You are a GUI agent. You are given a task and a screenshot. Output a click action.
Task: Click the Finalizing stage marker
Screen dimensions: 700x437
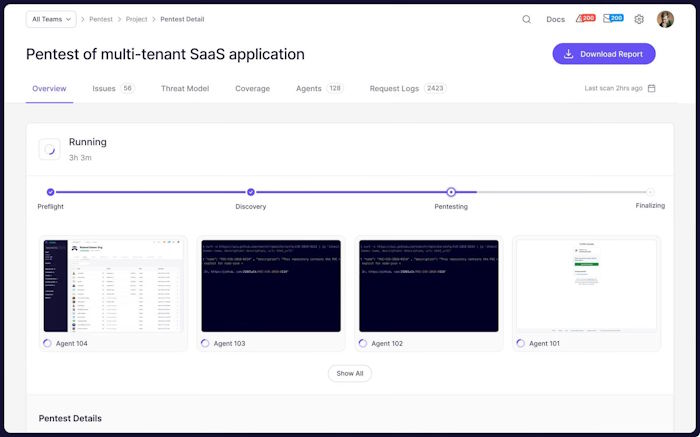point(650,192)
